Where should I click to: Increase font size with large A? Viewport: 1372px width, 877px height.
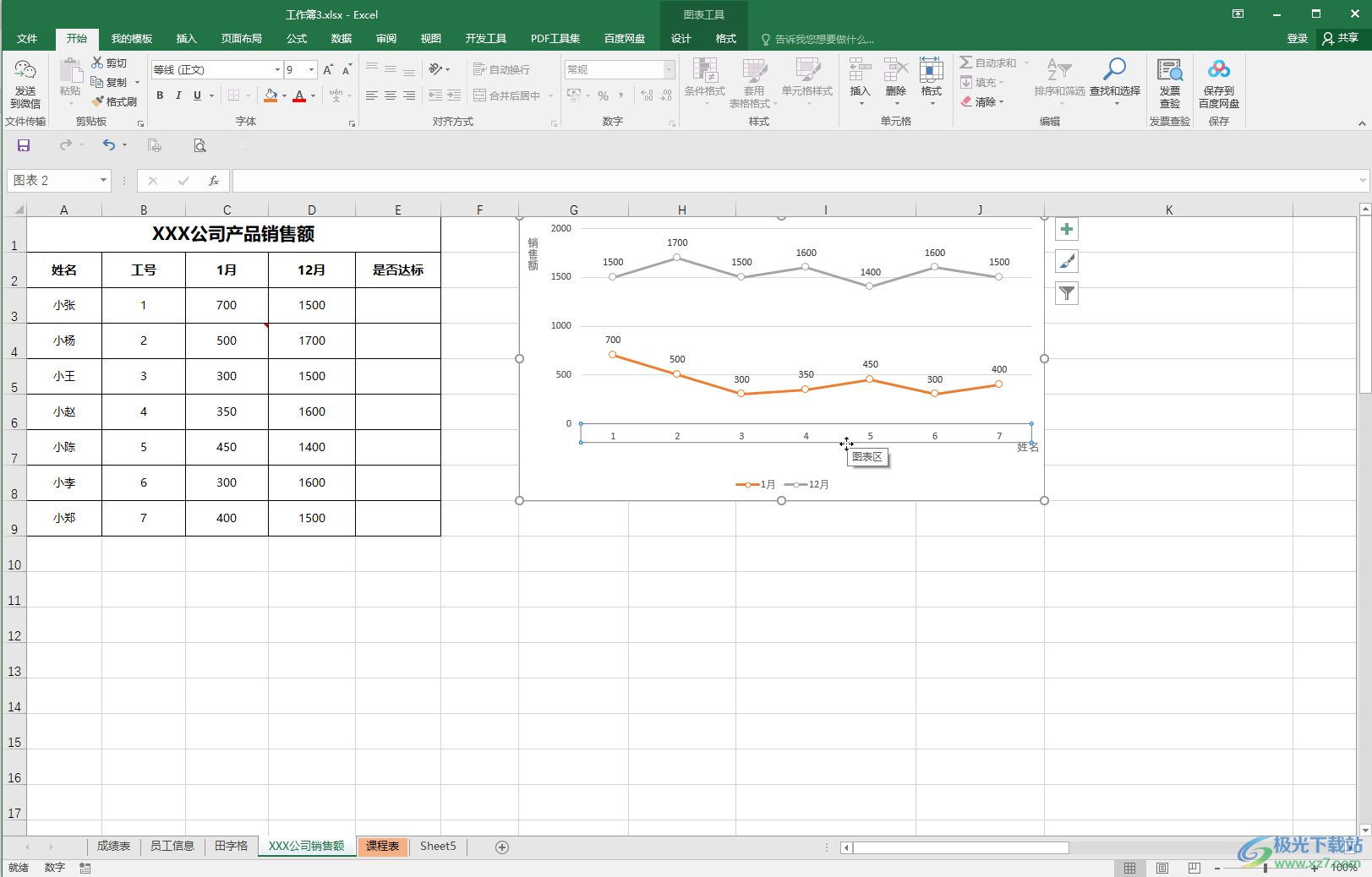coord(328,69)
